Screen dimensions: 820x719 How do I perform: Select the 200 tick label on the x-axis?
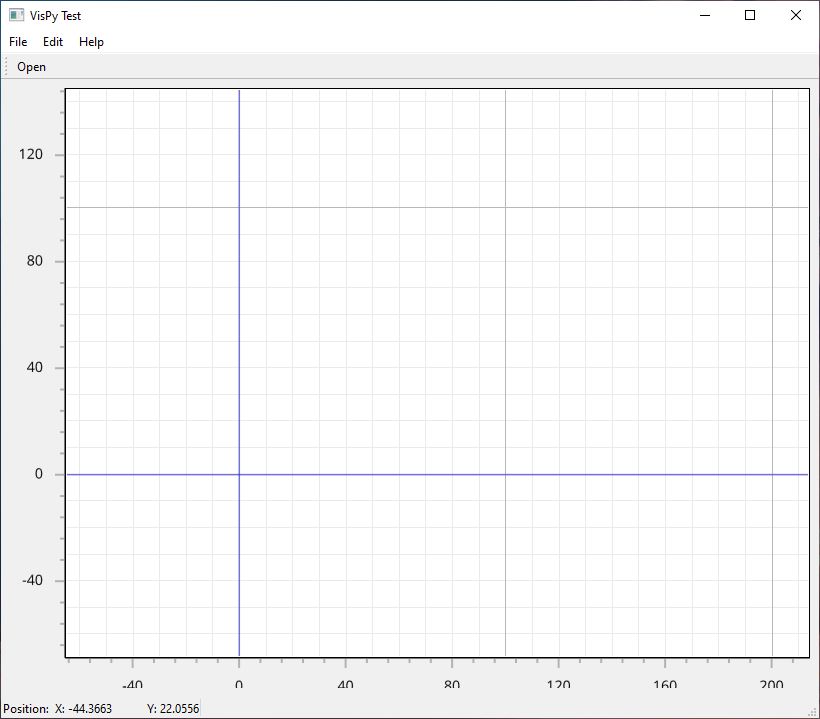[772, 684]
